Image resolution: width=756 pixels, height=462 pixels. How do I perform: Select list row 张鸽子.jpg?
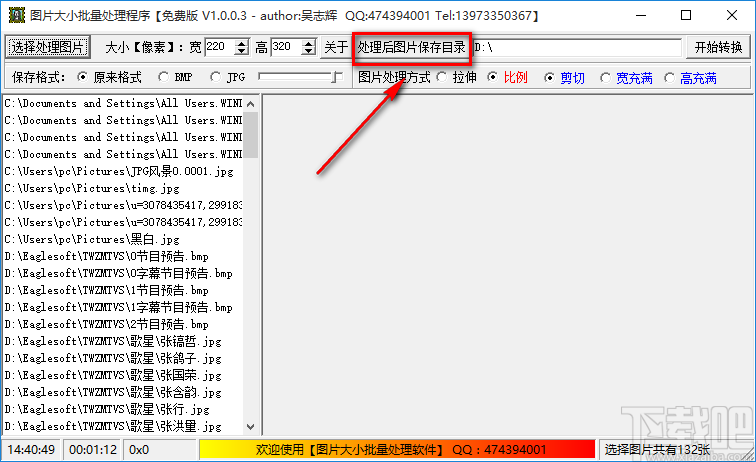pos(123,358)
